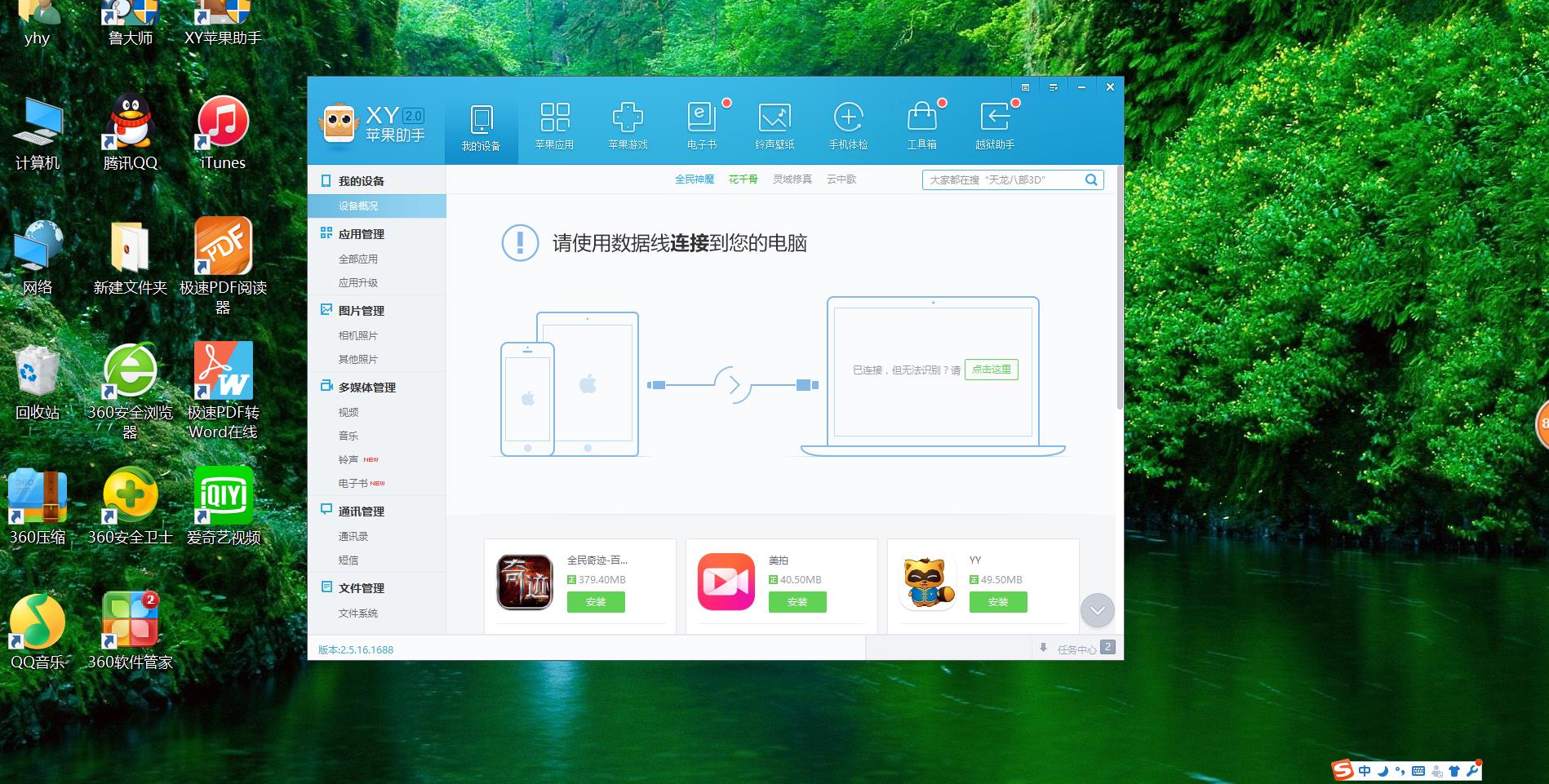This screenshot has height=784, width=1549.
Task: Open the 回收站 recycle bin icon
Action: pyautogui.click(x=38, y=381)
